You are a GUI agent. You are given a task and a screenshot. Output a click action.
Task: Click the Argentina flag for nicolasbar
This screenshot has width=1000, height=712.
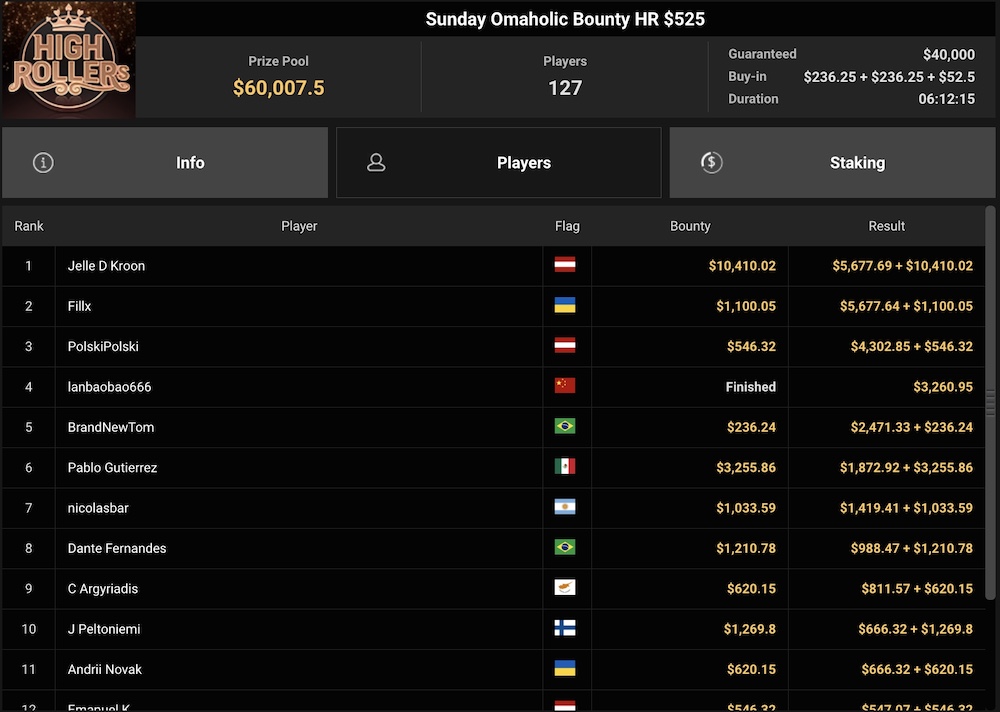(x=565, y=508)
